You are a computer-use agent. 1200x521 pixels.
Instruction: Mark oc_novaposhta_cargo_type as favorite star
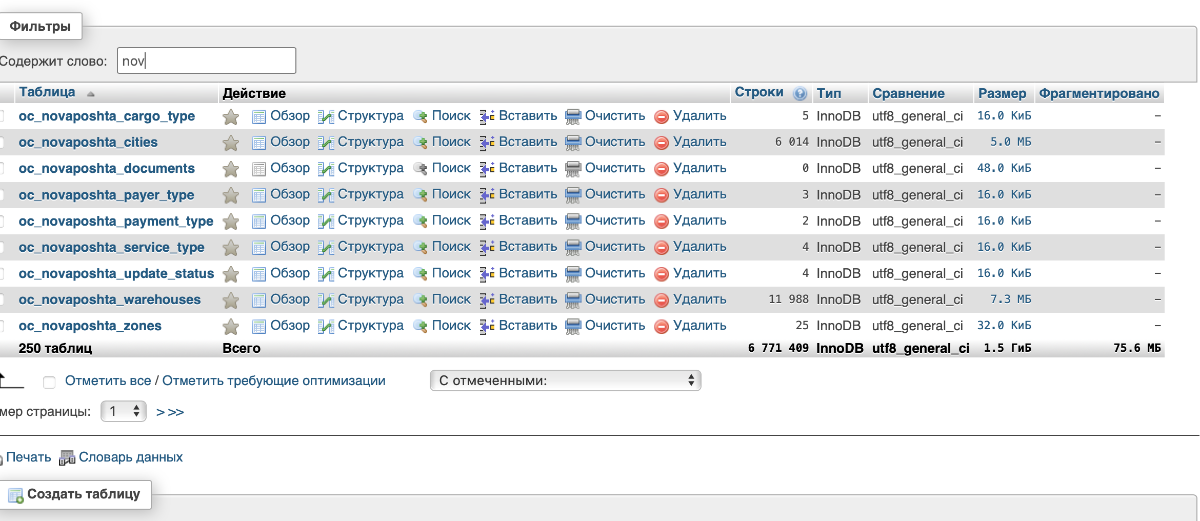(x=231, y=117)
